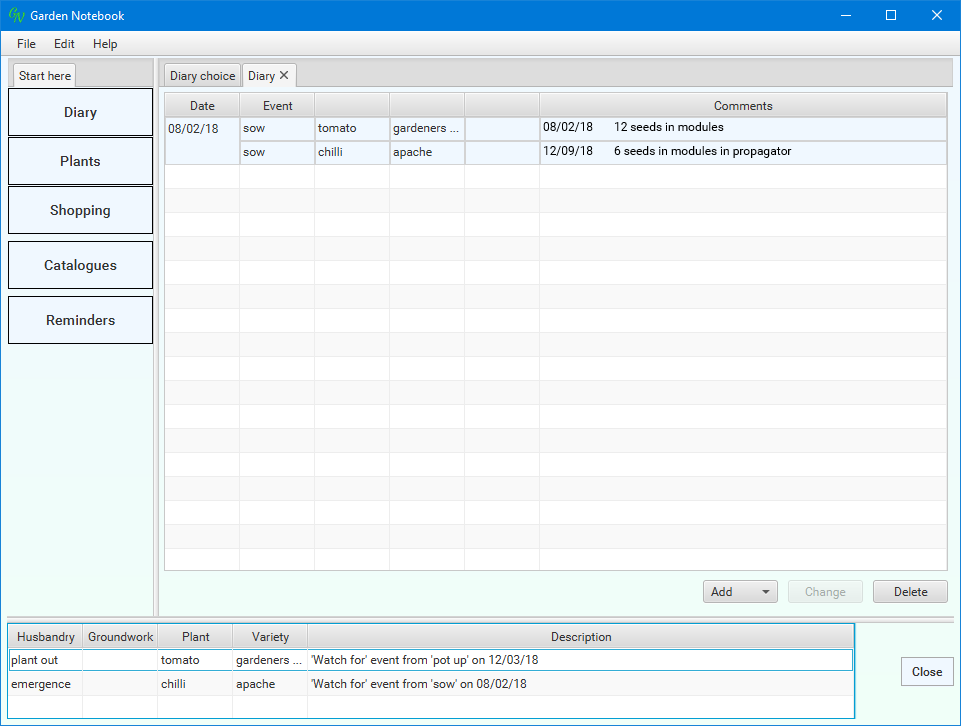
Task: Select the tomato sow diary row
Action: [336, 128]
